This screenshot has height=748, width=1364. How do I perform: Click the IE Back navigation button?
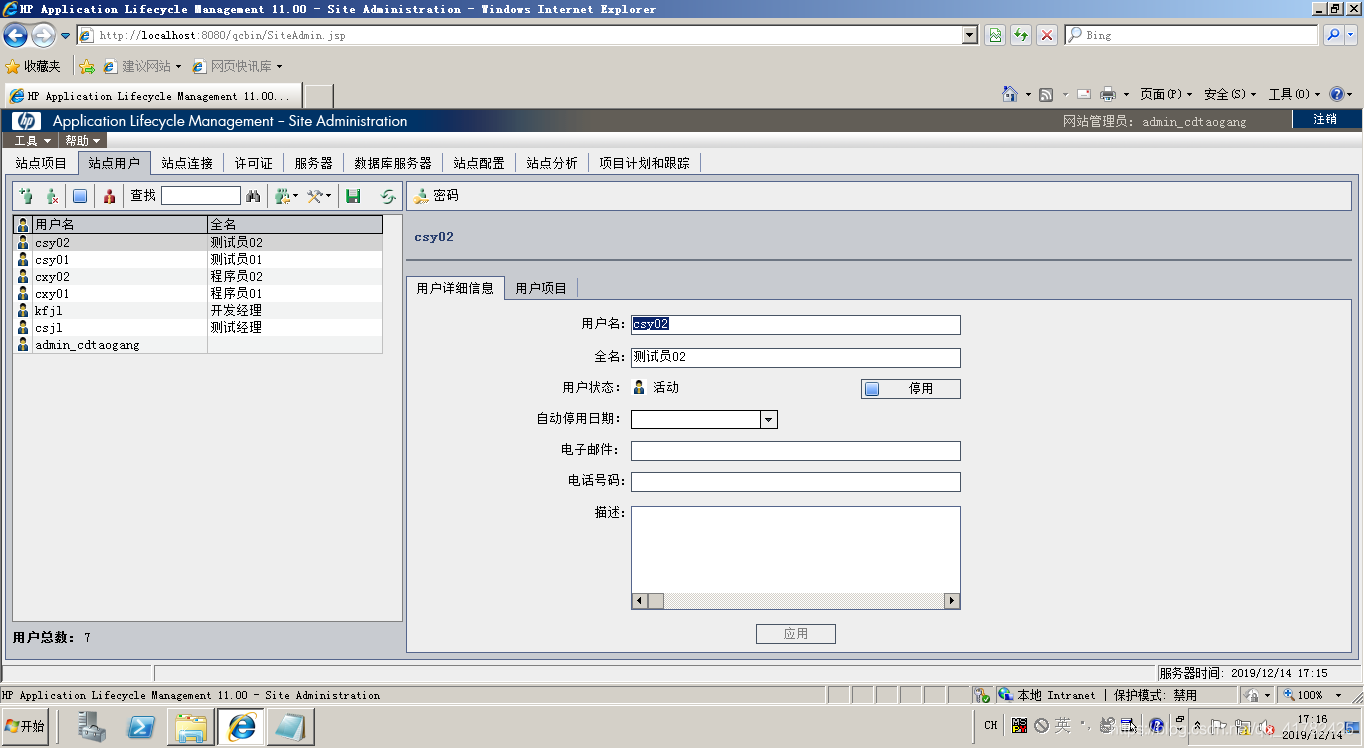pos(15,36)
